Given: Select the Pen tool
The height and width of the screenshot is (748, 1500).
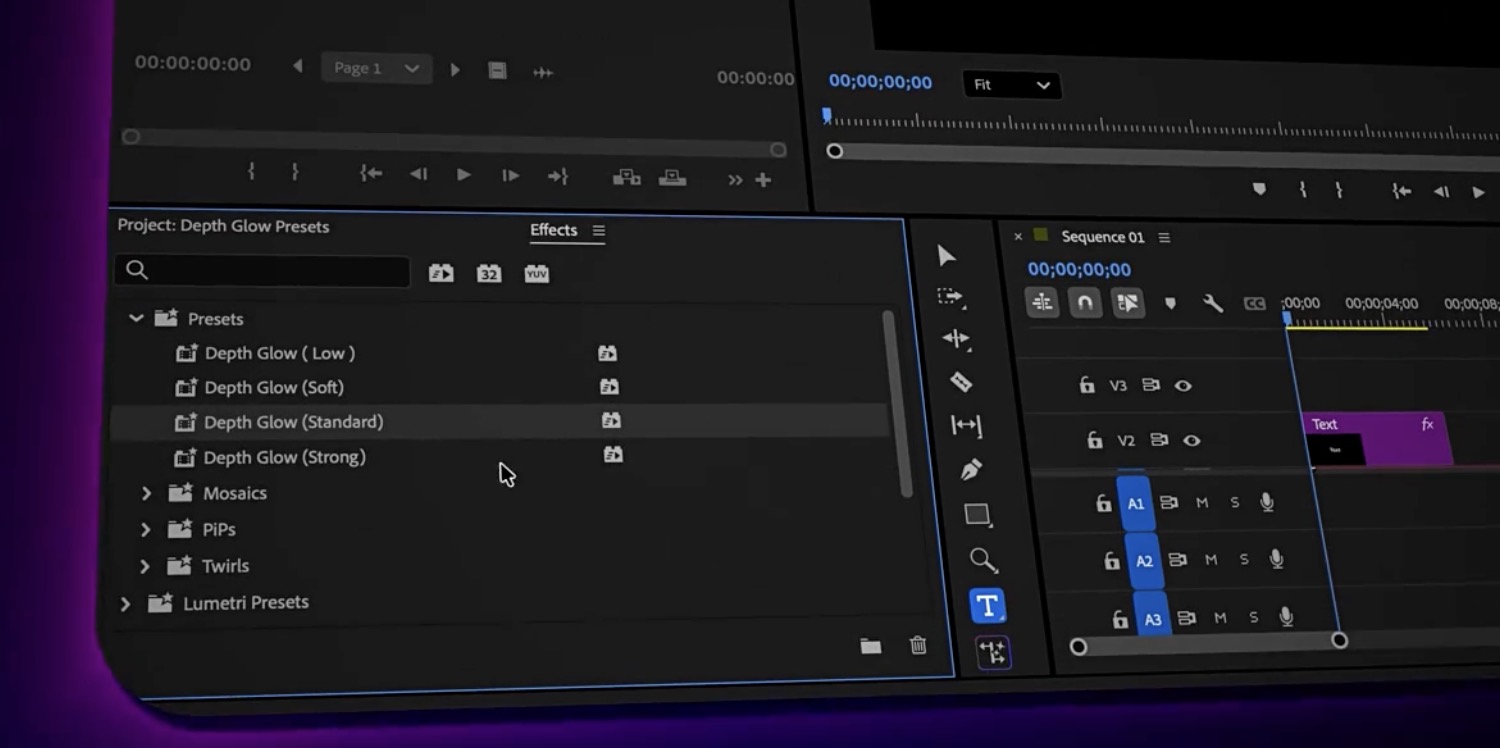Looking at the screenshot, I should 970,469.
